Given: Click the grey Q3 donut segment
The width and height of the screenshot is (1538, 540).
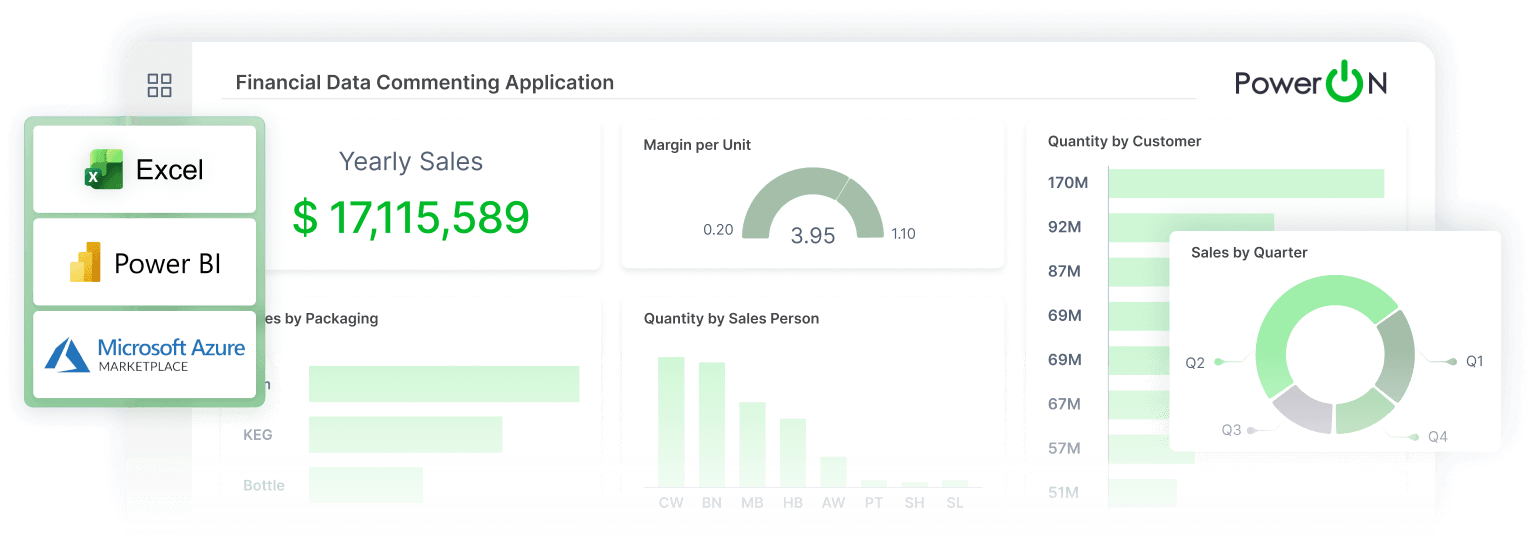Looking at the screenshot, I should (1302, 410).
